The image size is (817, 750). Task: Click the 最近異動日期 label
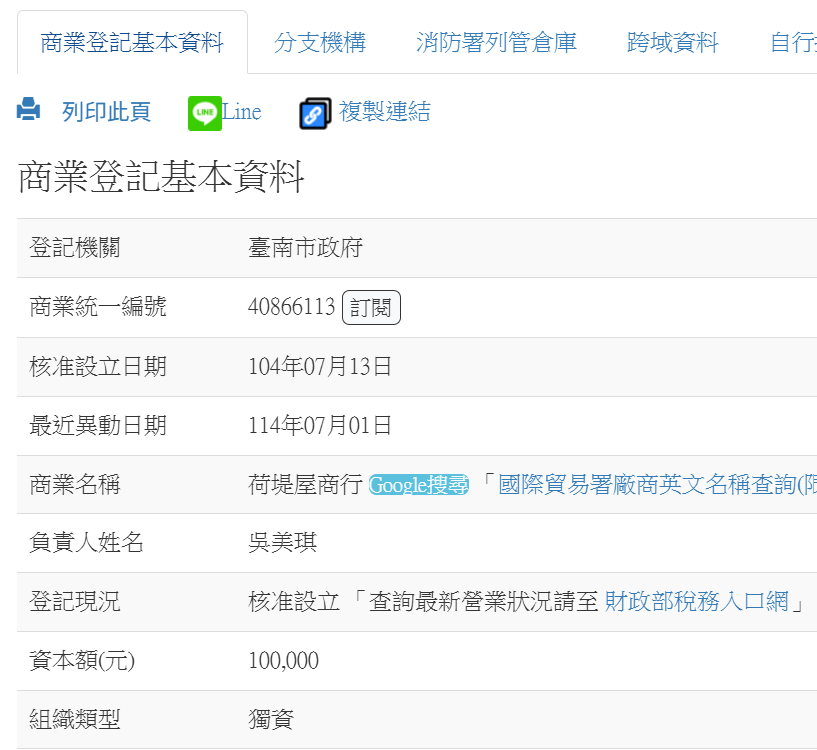98,425
